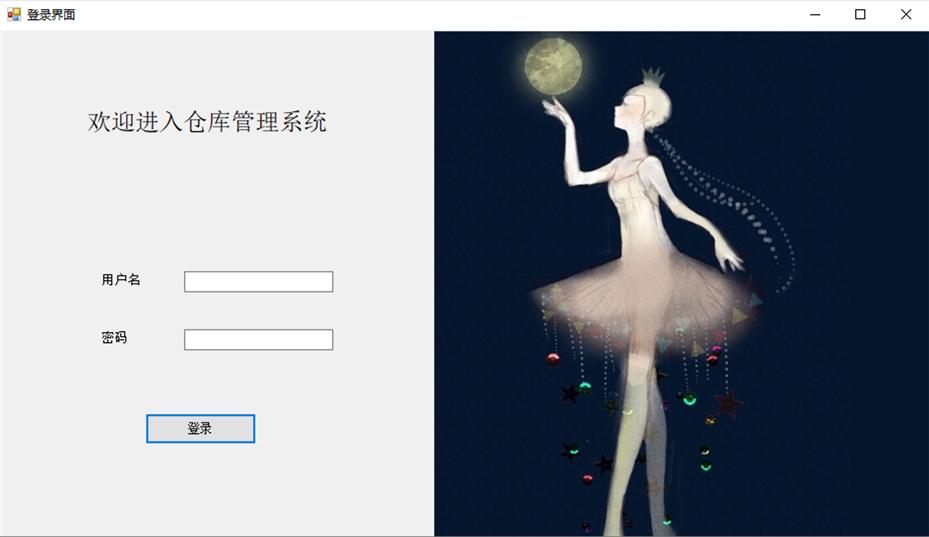The width and height of the screenshot is (929, 537).
Task: Click the app icon in title bar
Action: coord(14,14)
